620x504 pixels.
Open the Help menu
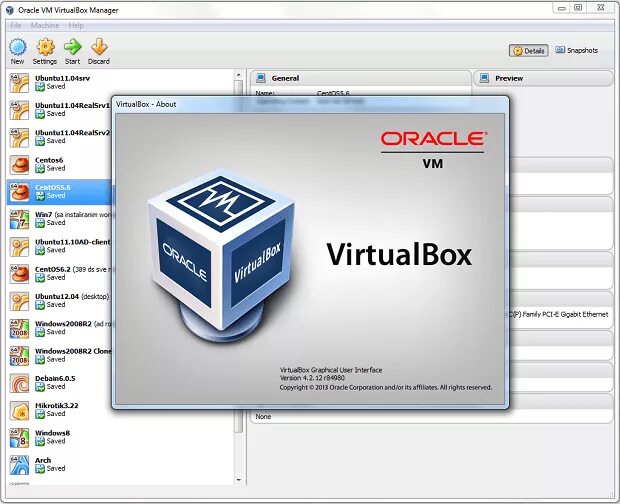tap(76, 25)
